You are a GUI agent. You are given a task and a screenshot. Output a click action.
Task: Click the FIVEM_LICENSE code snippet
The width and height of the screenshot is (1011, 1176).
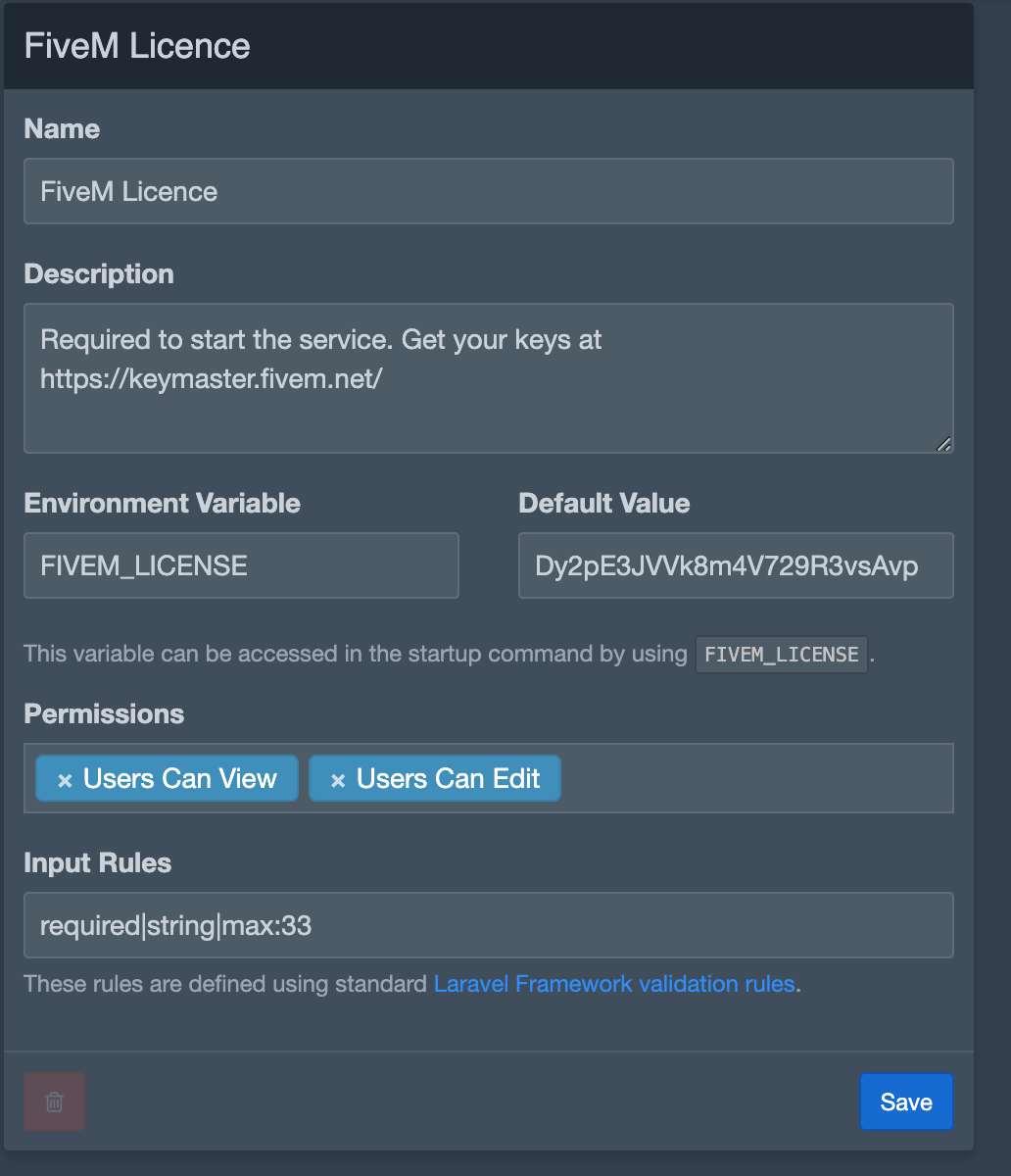coord(781,655)
